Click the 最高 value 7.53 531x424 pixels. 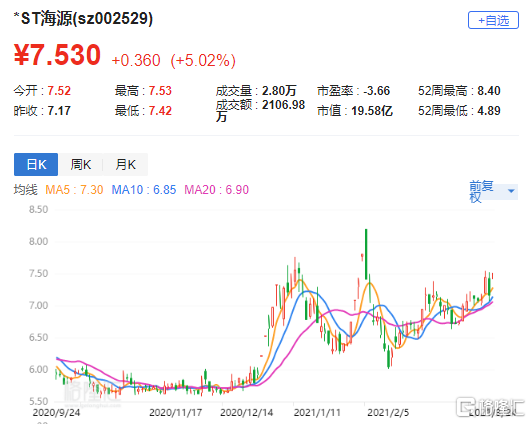160,91
